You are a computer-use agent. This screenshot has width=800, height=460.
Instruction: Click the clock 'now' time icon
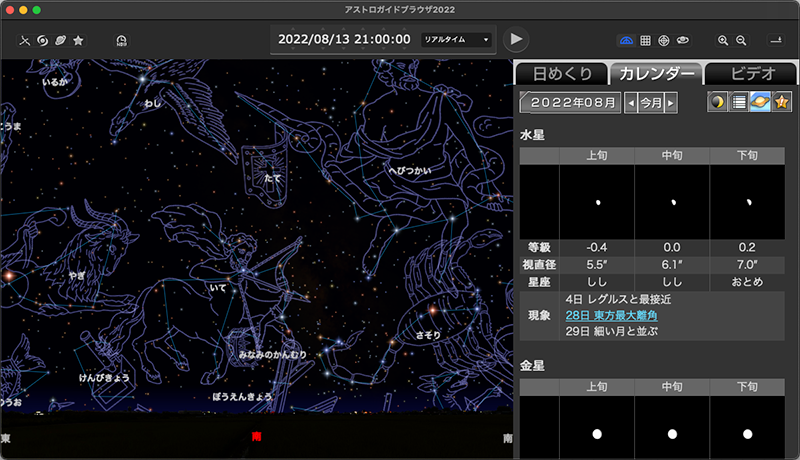[121, 40]
